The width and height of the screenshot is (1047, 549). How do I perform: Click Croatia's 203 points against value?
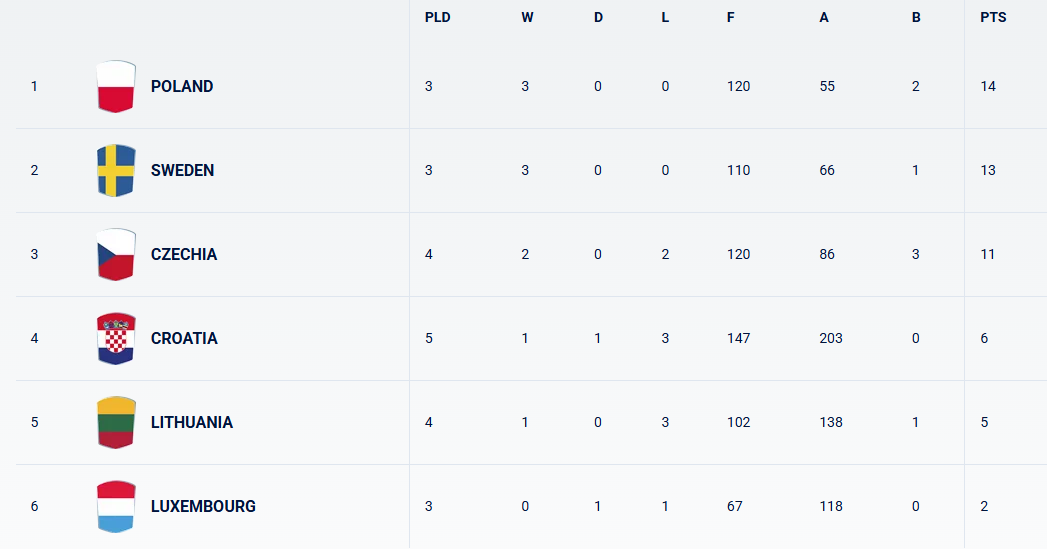coord(831,339)
